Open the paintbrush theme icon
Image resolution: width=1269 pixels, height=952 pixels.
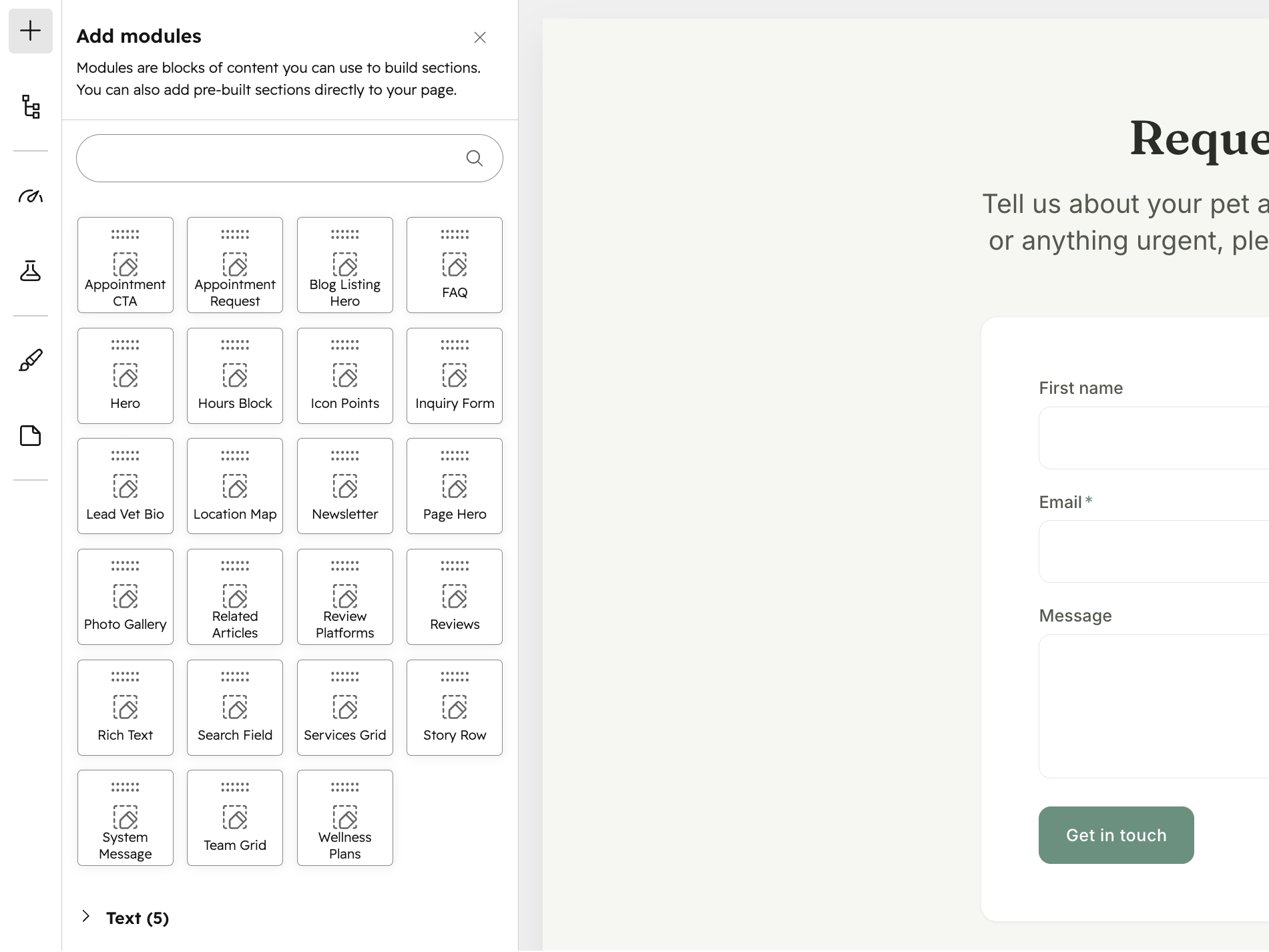click(x=31, y=360)
